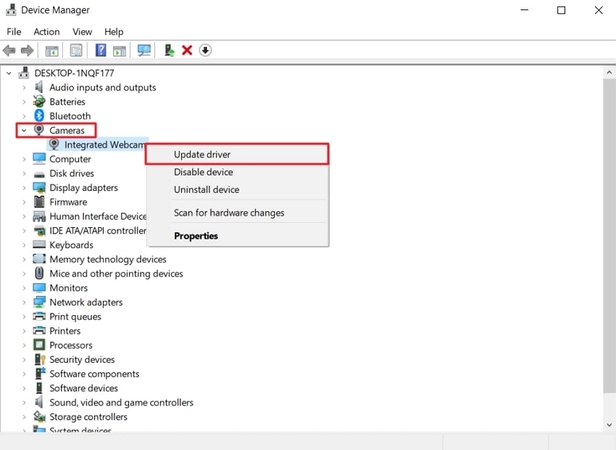Viewport: 616px width, 450px height.
Task: Click the Batteries category icon
Action: (39, 101)
